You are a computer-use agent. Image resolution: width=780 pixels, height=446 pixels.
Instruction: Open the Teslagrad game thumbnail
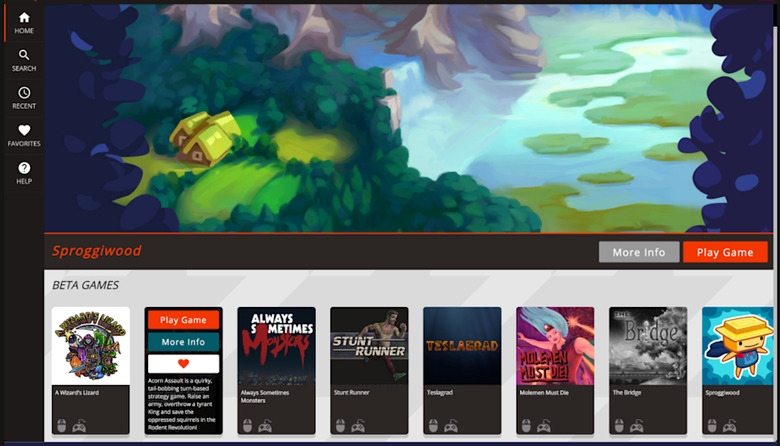click(x=462, y=346)
